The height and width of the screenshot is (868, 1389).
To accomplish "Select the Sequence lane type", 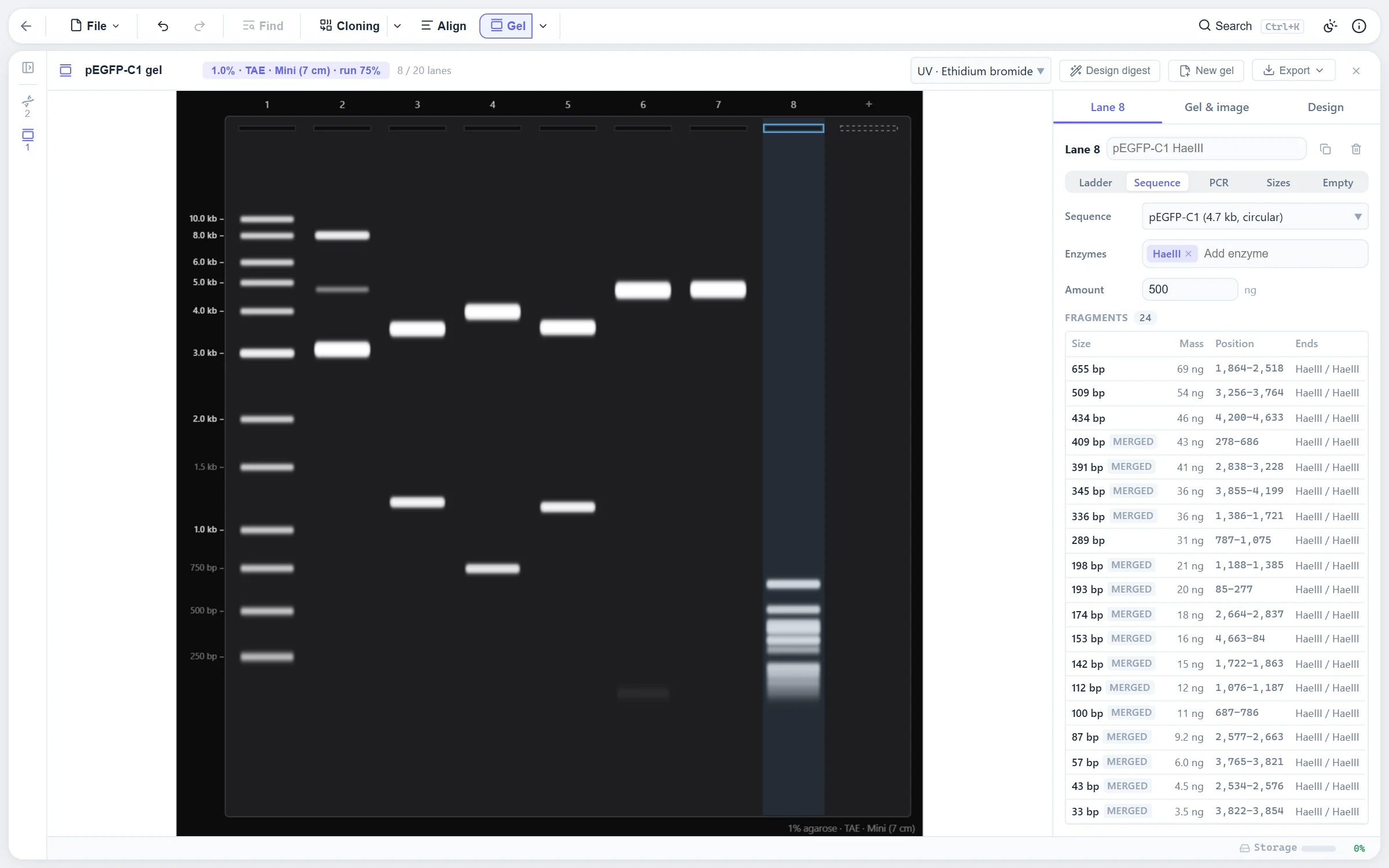I will (x=1157, y=183).
